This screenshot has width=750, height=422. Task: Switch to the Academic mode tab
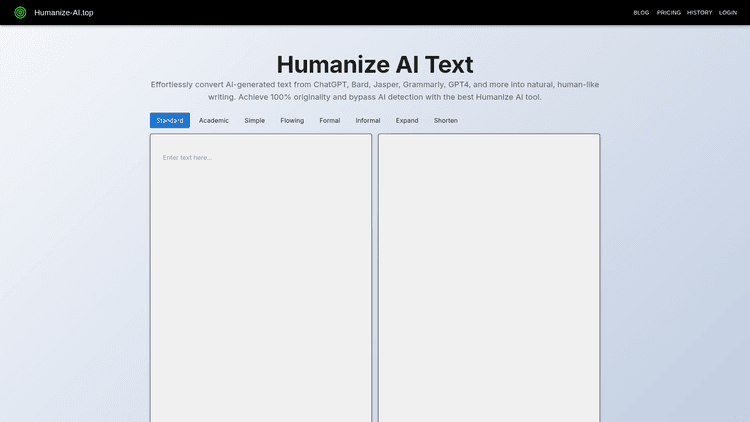[x=214, y=121]
